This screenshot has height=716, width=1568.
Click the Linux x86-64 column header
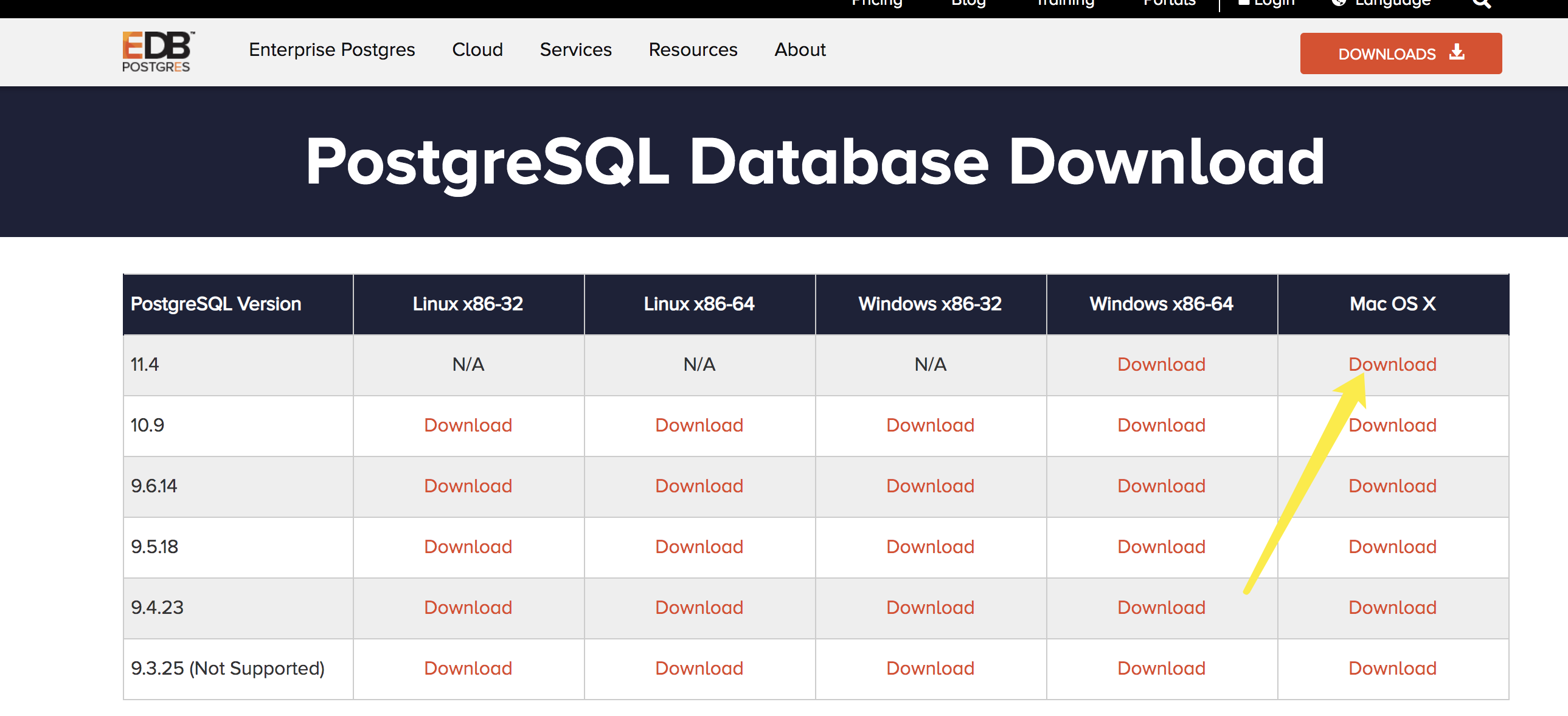699,304
